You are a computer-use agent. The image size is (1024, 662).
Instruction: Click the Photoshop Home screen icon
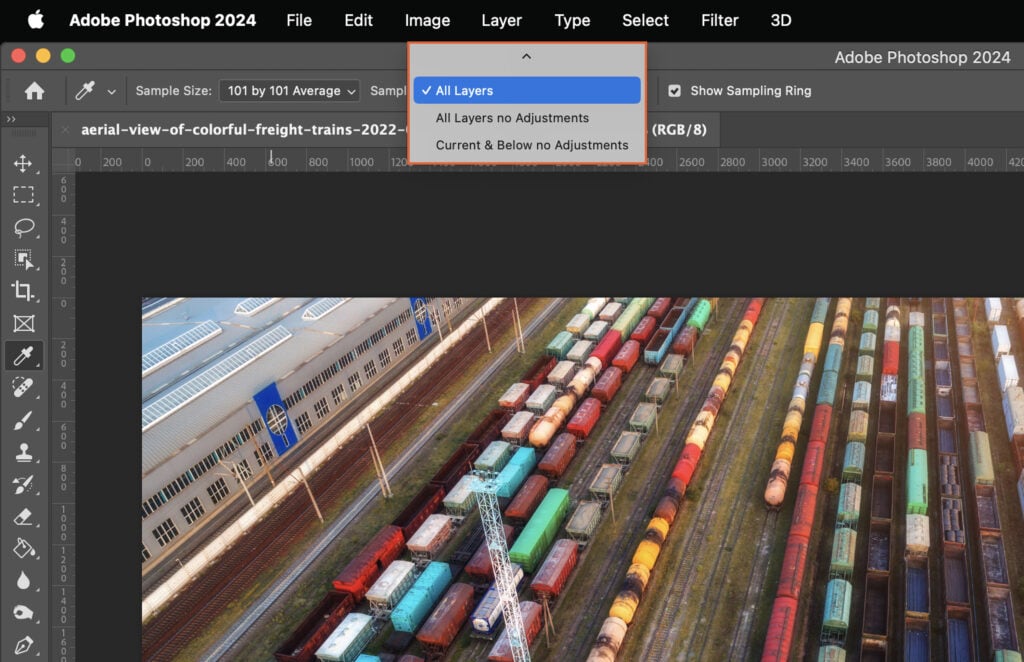coord(36,90)
